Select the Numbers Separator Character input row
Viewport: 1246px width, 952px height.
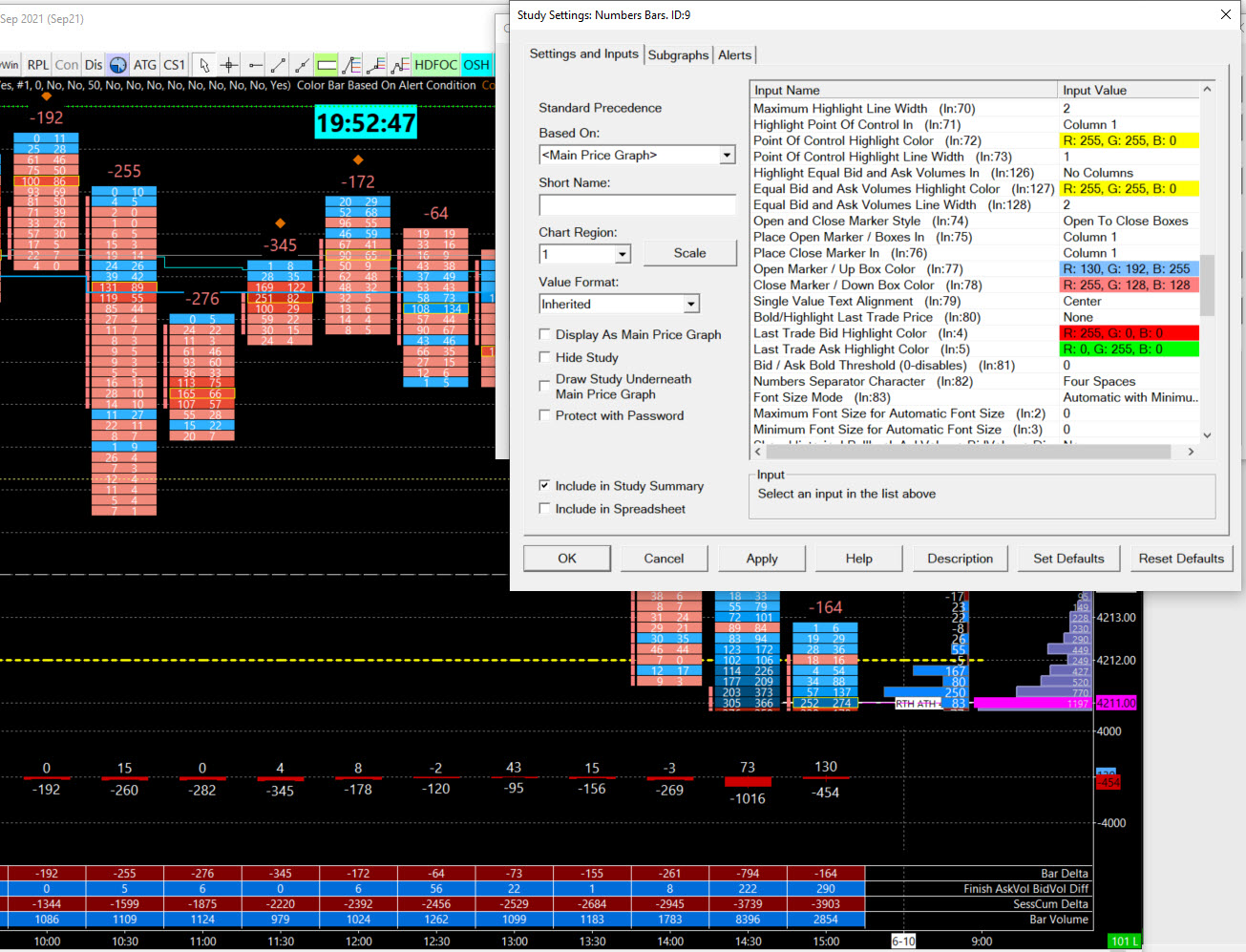coord(975,381)
